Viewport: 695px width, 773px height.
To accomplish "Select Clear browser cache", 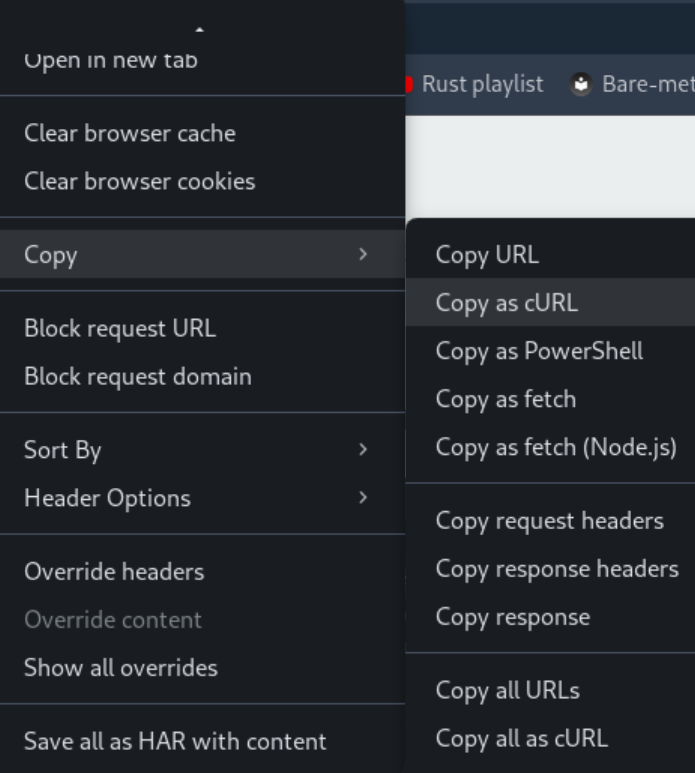I will tap(130, 133).
